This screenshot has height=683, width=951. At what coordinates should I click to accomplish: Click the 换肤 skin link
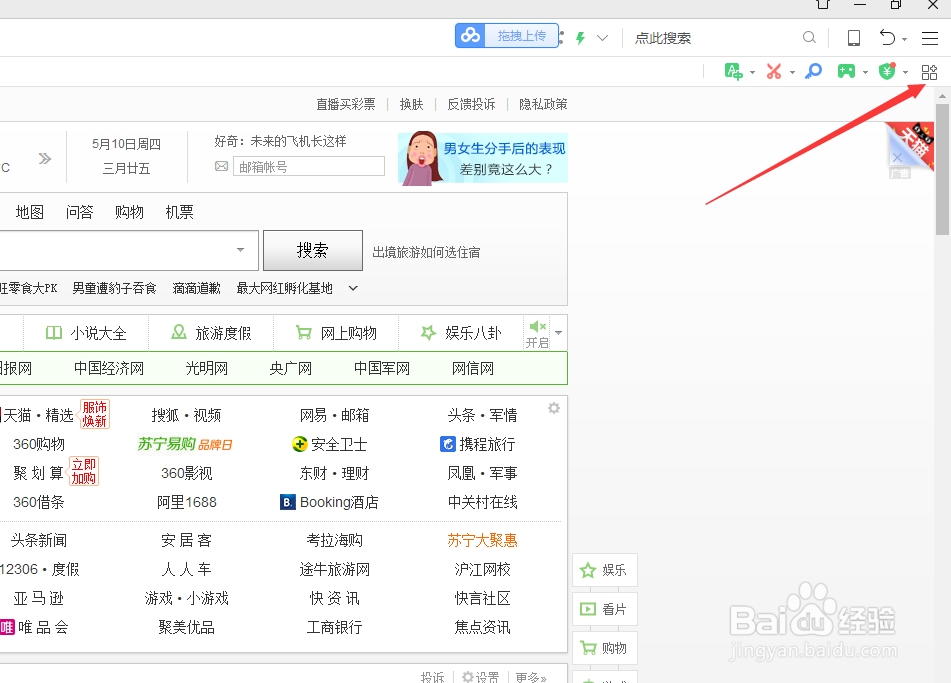[x=411, y=104]
